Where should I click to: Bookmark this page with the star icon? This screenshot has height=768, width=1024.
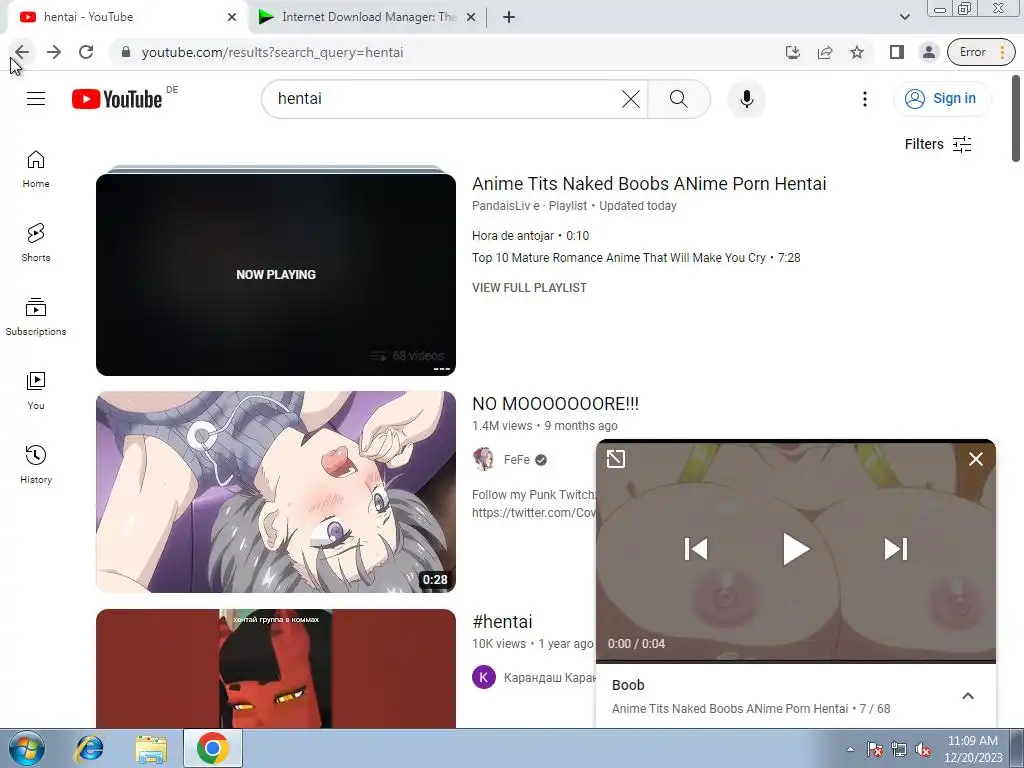[857, 52]
